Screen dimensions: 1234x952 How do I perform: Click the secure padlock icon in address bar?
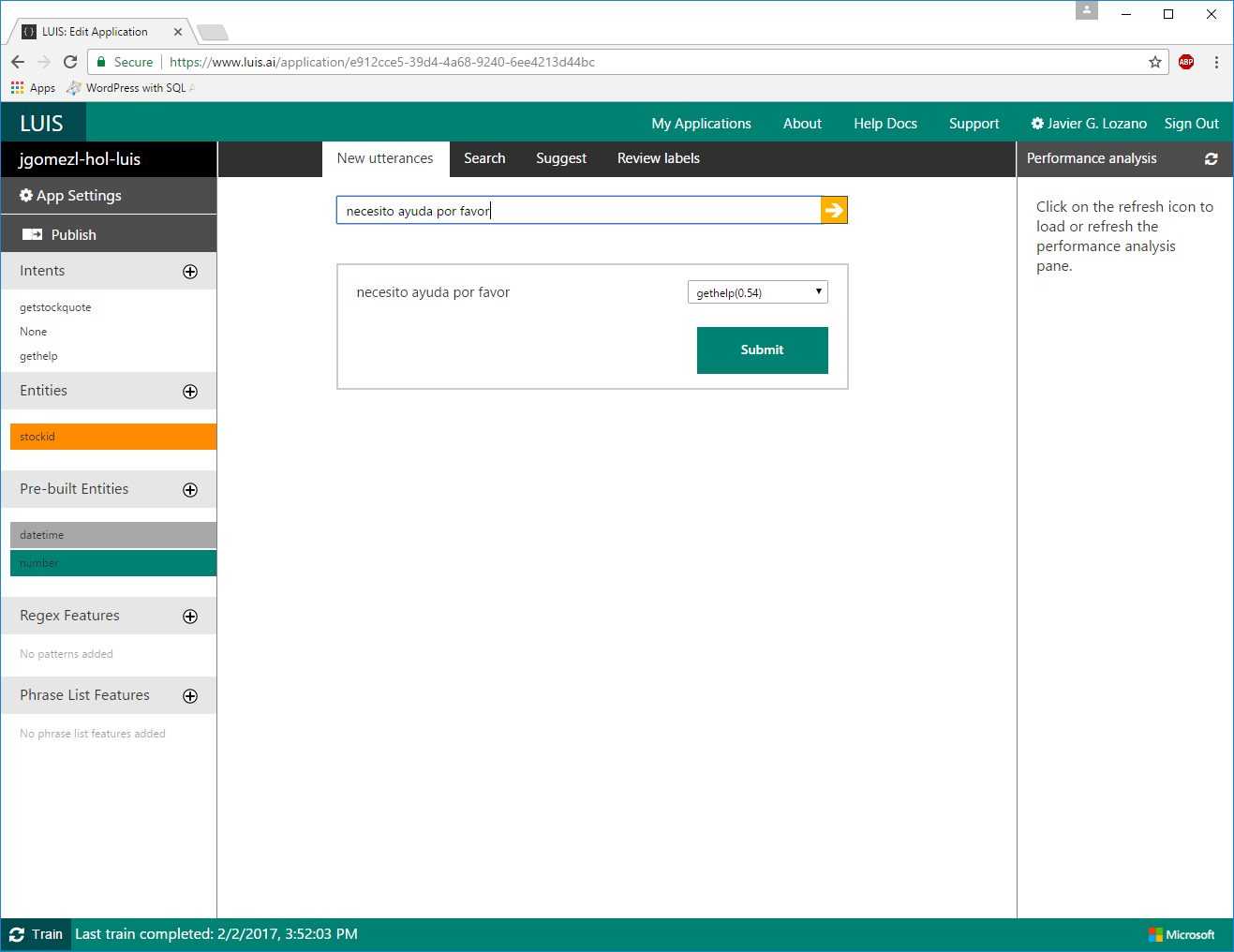coord(101,62)
